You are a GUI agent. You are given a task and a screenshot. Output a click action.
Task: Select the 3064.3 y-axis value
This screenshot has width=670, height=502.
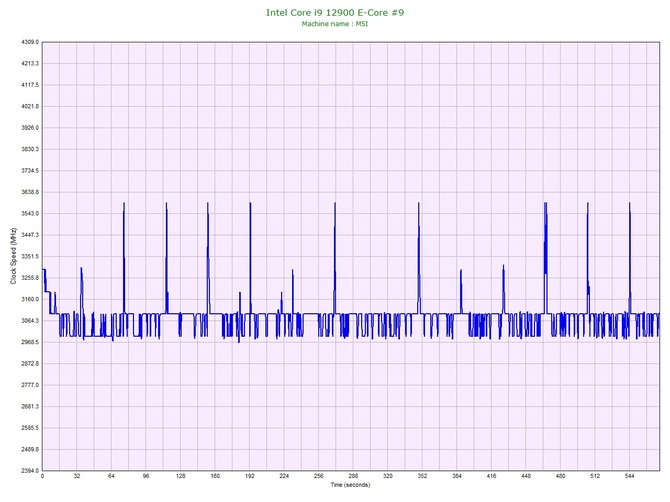point(30,321)
